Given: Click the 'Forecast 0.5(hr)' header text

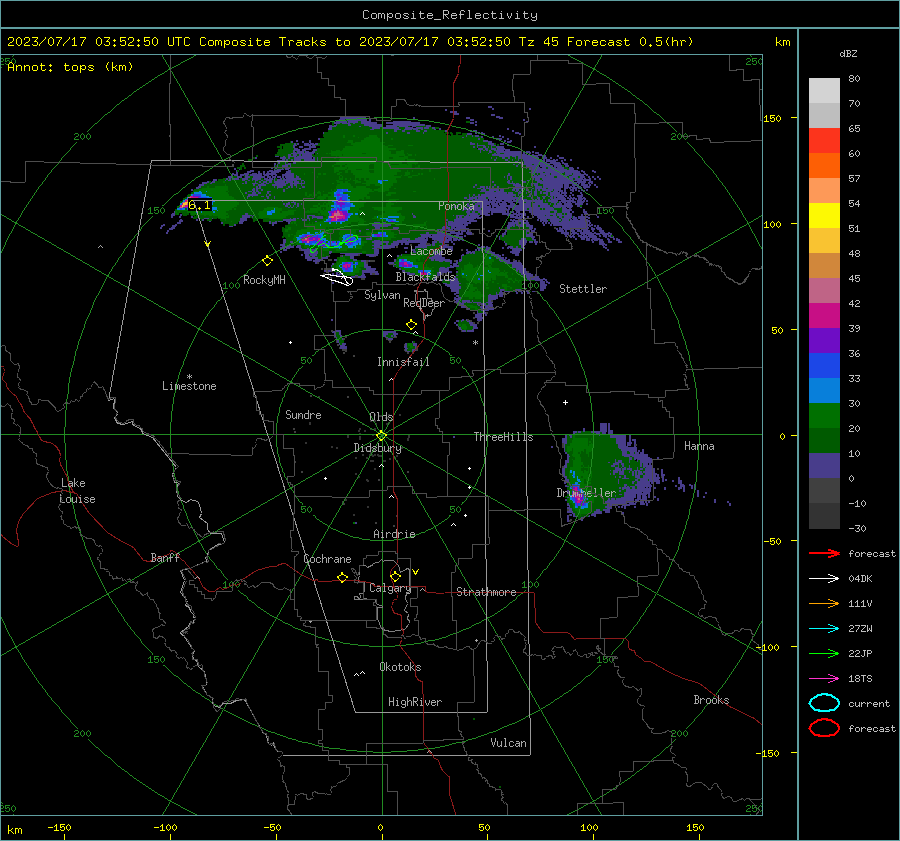Looking at the screenshot, I should pyautogui.click(x=630, y=42).
